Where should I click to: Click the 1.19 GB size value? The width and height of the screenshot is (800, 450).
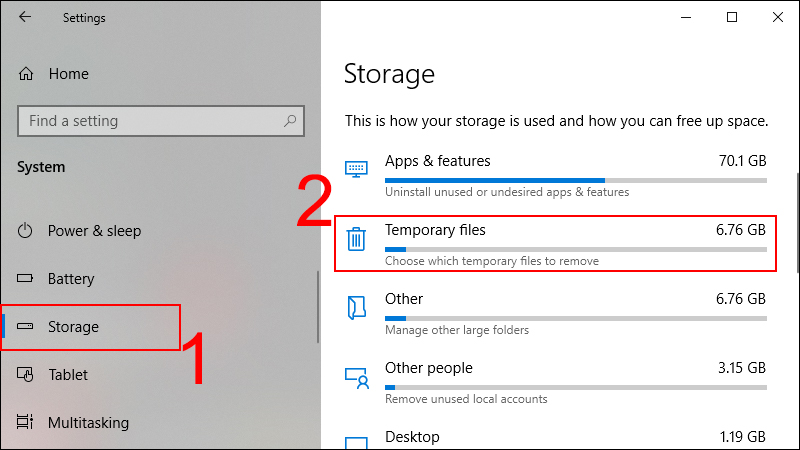(742, 437)
